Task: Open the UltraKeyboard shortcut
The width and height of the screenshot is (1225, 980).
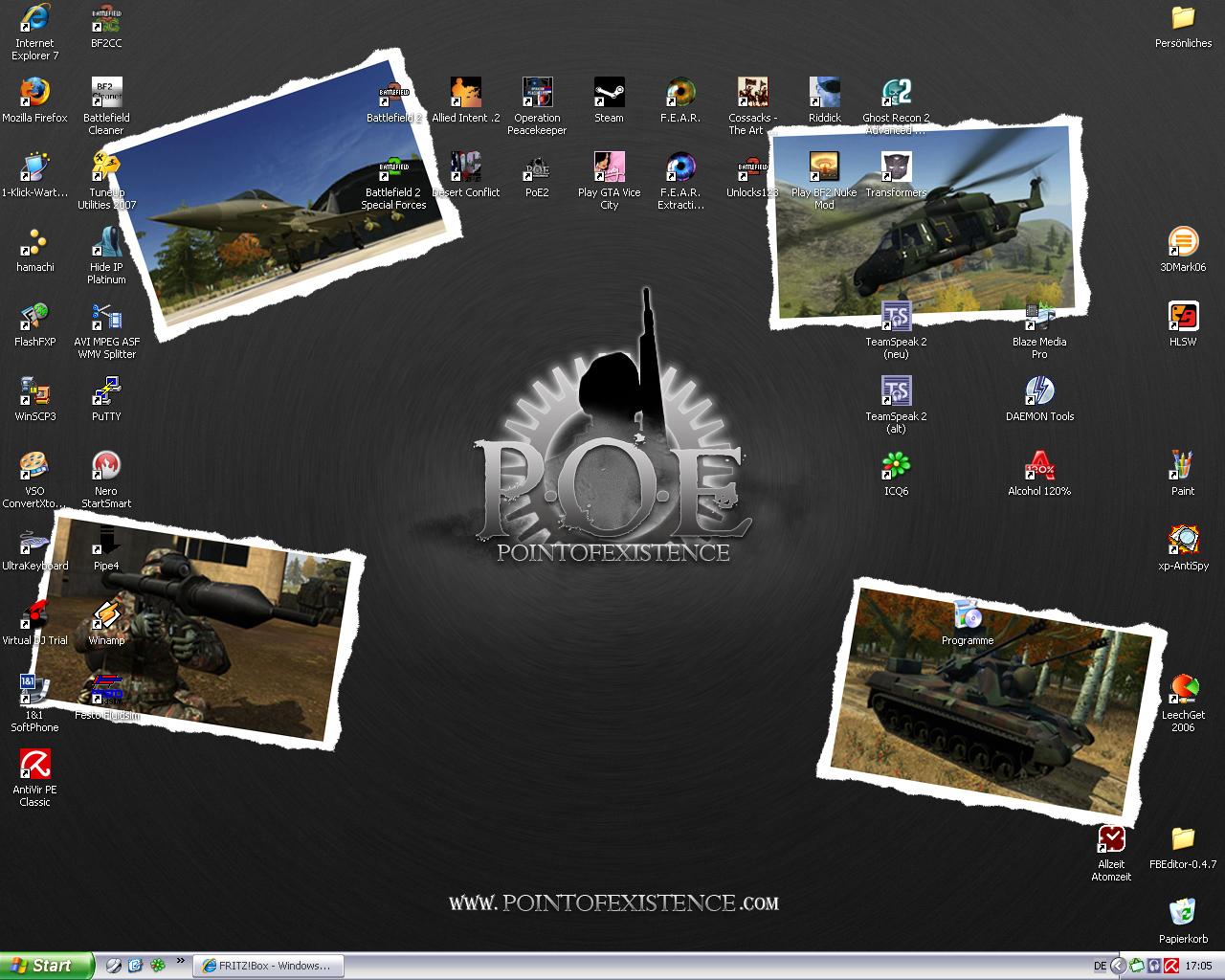Action: click(x=35, y=541)
